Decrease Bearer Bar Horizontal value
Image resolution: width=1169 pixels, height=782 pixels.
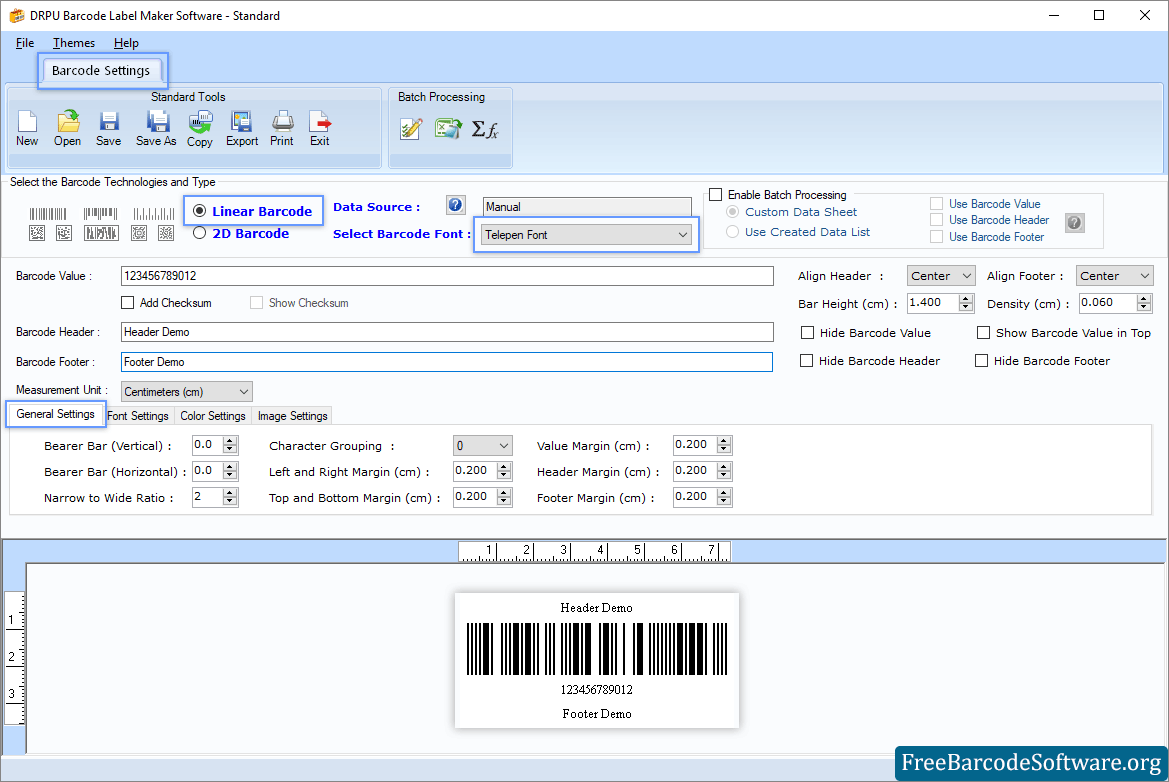230,476
